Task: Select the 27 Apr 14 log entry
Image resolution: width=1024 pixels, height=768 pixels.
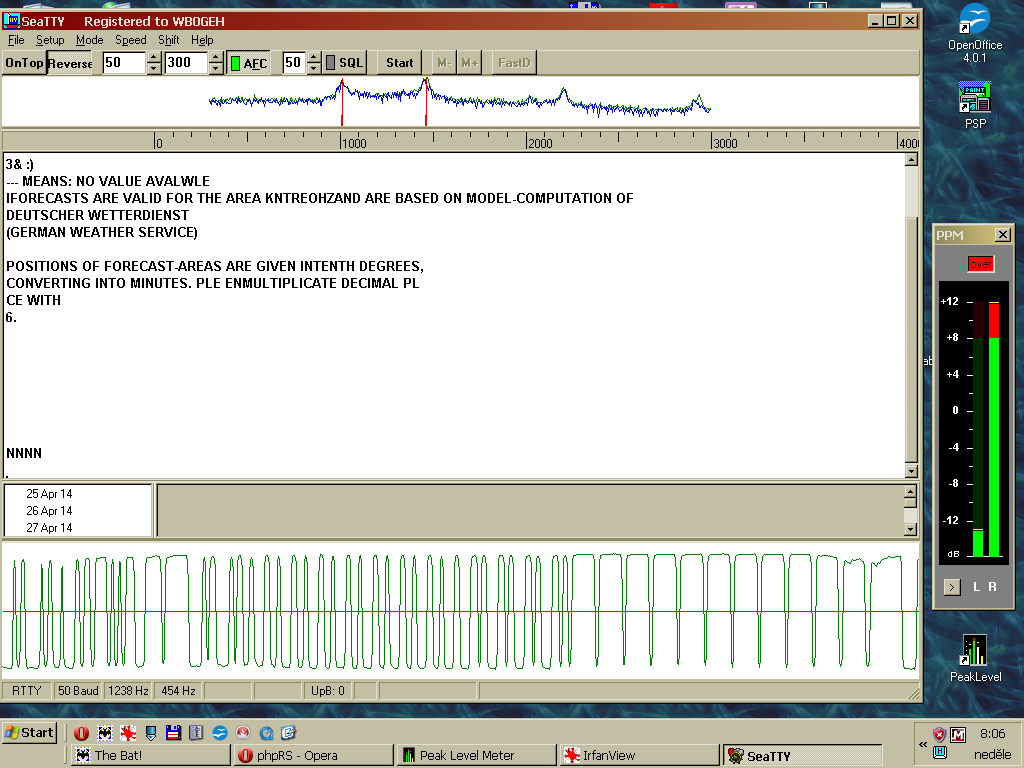Action: (49, 528)
